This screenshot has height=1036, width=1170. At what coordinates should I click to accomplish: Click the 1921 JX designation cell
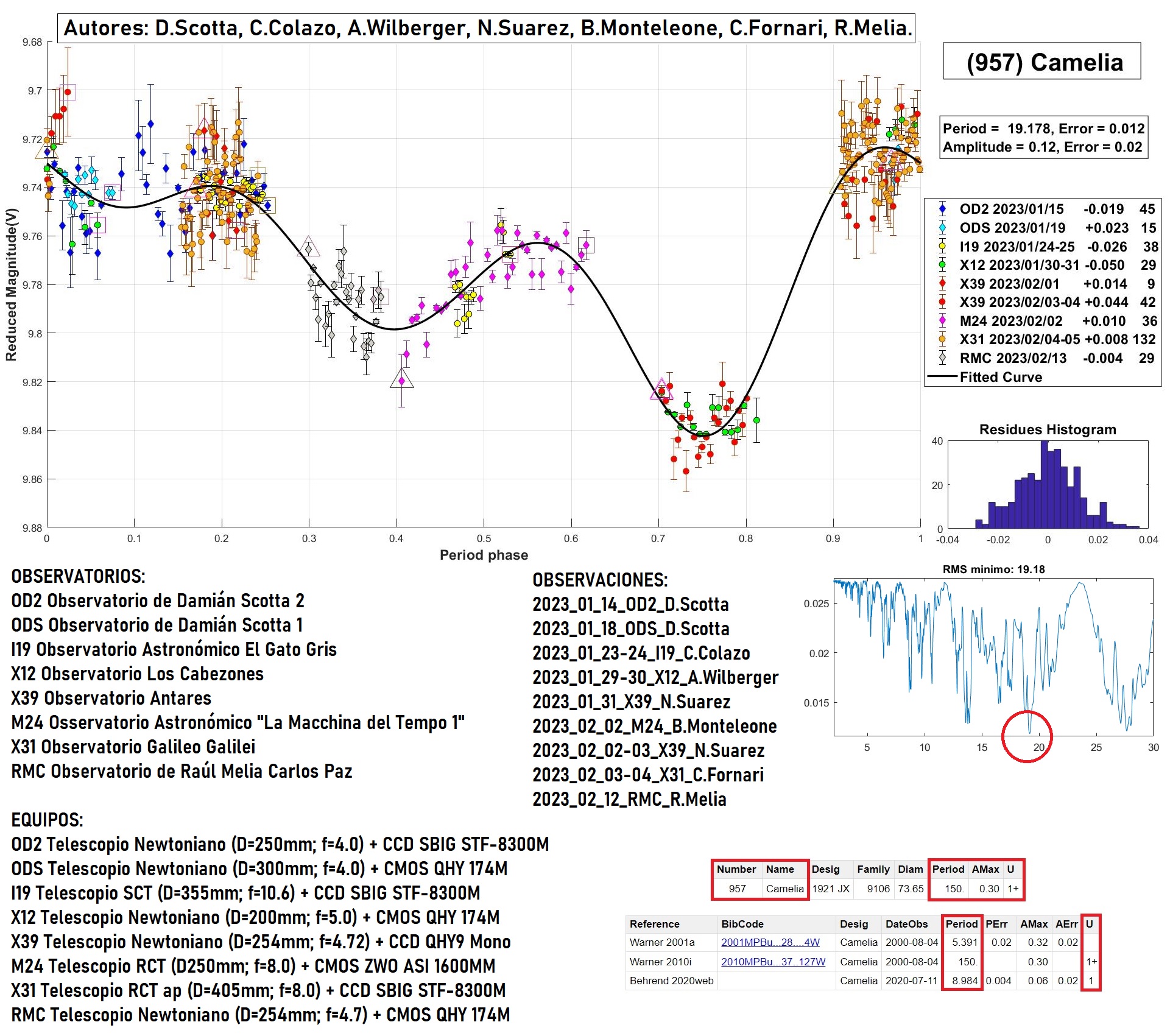(830, 889)
